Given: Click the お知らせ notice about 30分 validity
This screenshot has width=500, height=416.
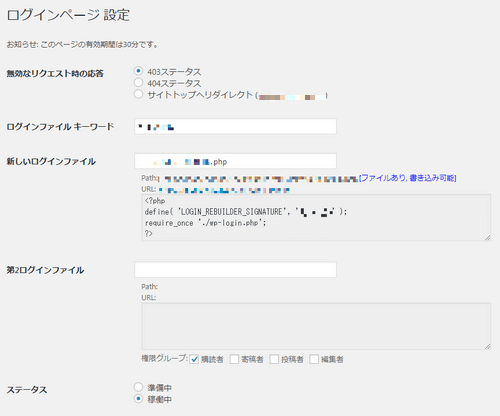Looking at the screenshot, I should [x=82, y=44].
